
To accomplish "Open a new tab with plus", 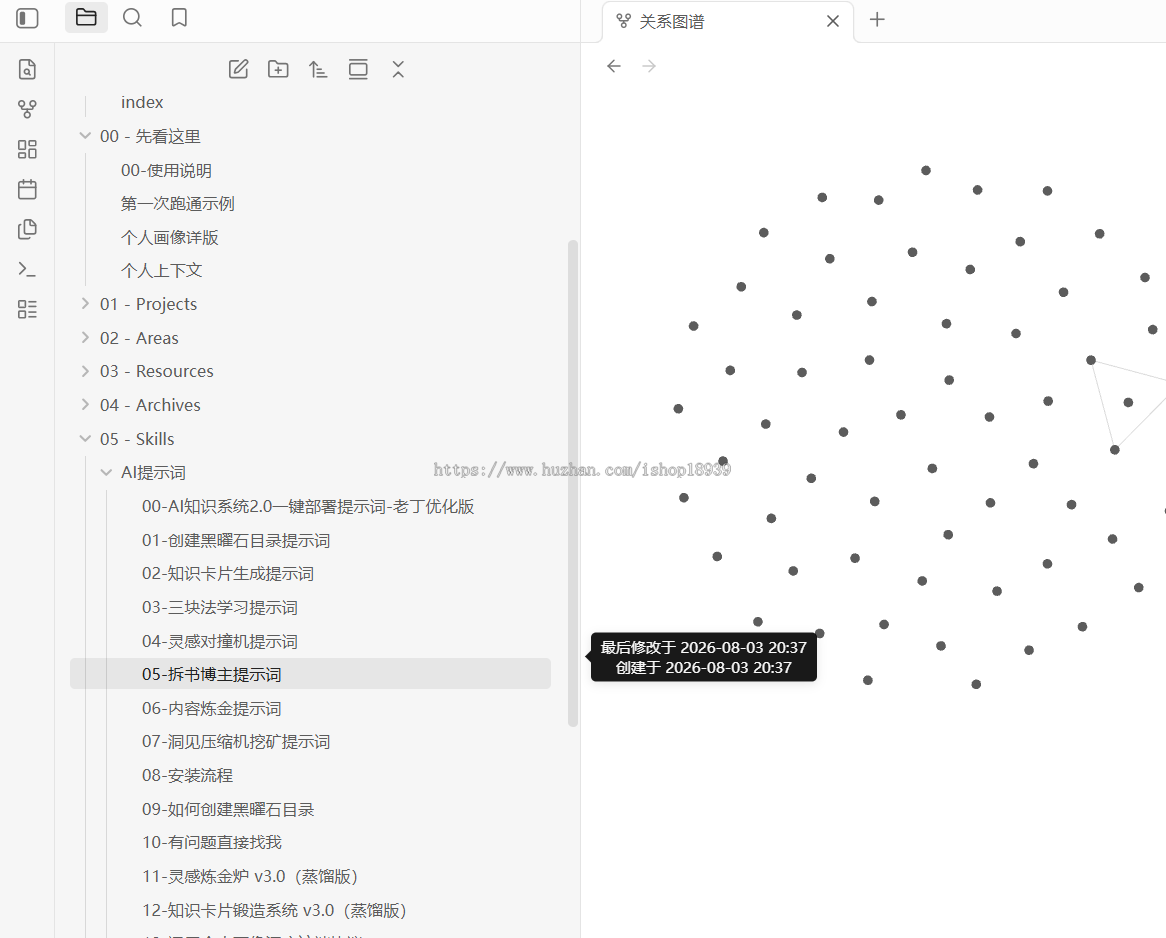I will coord(877,19).
